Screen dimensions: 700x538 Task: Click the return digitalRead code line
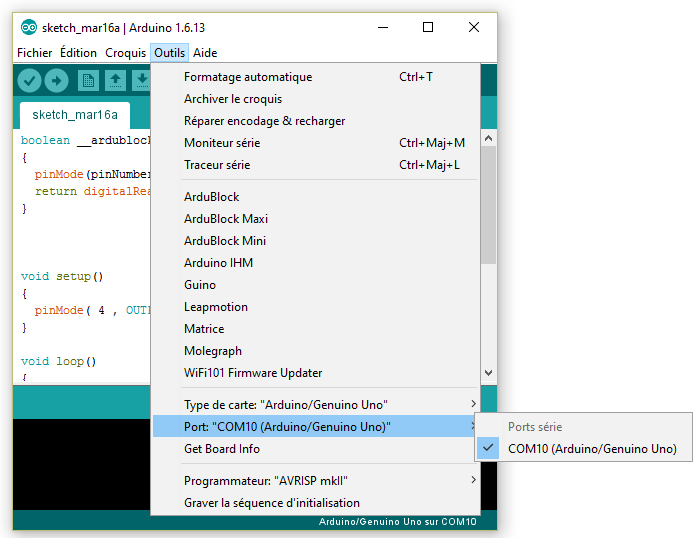coord(92,192)
